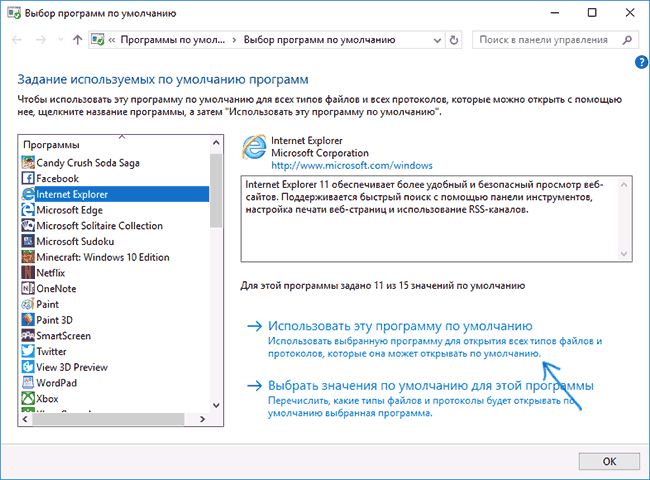Click Использовать эту программу по умолчанию
This screenshot has width=650, height=480.
pyautogui.click(x=400, y=326)
